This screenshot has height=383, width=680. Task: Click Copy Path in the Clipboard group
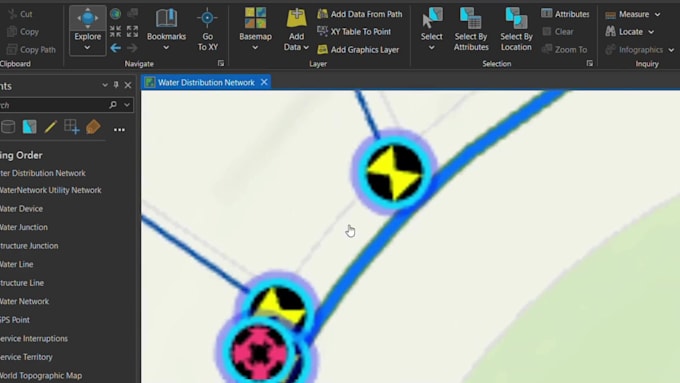pos(32,50)
